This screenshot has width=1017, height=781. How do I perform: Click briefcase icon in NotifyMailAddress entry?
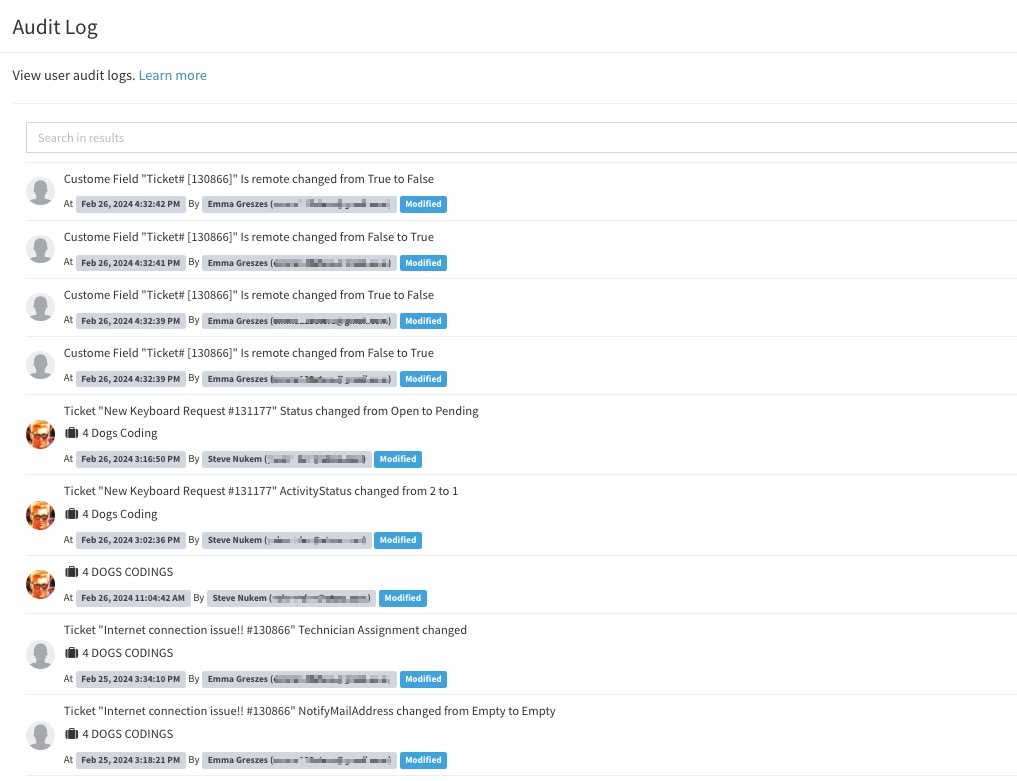(x=71, y=734)
